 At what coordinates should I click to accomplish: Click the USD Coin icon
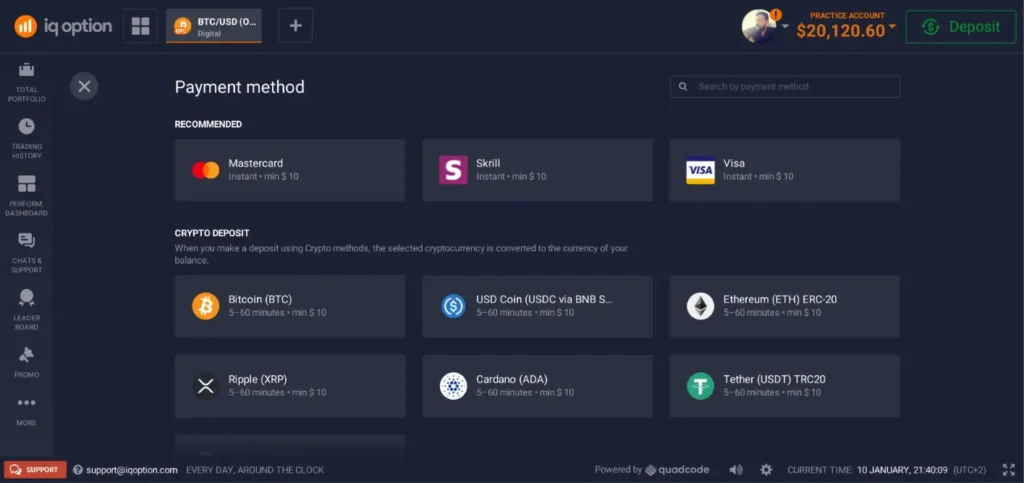[453, 306]
